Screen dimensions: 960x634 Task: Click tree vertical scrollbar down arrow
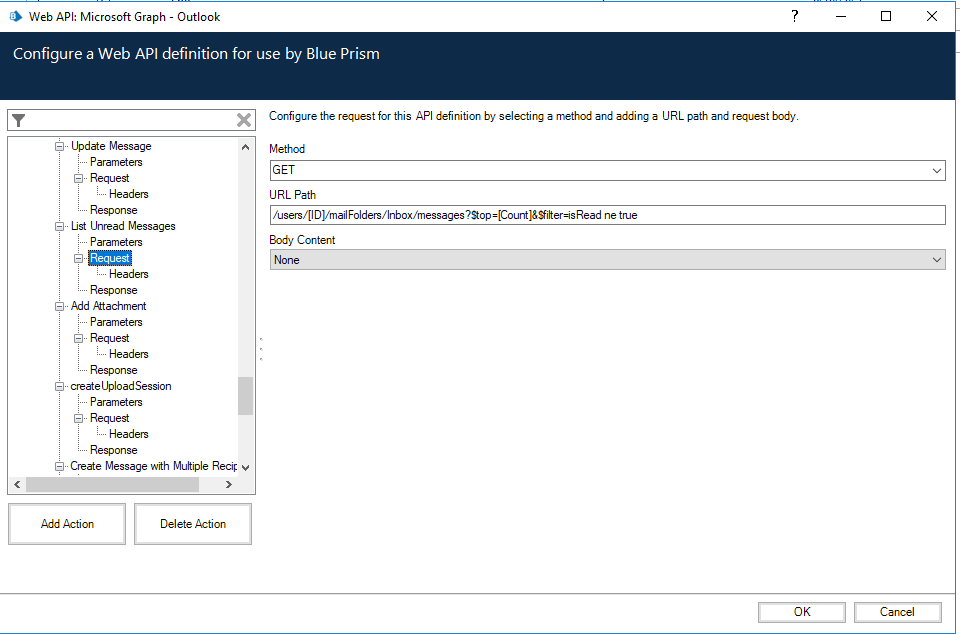[246, 468]
